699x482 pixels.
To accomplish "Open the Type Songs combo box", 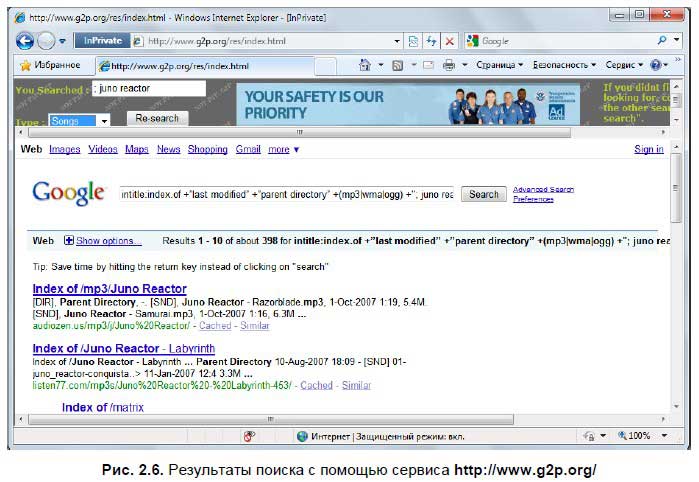I will (x=79, y=120).
